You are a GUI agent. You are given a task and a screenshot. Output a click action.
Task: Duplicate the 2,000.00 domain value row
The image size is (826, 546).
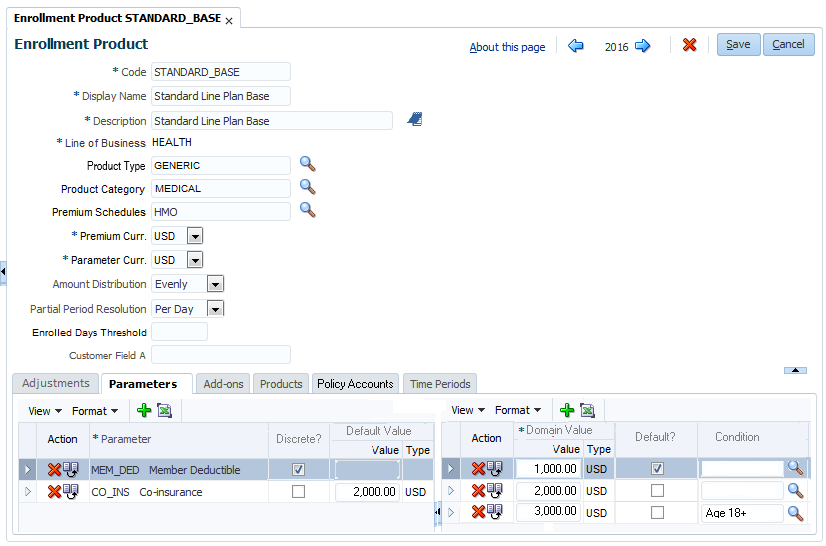click(495, 490)
